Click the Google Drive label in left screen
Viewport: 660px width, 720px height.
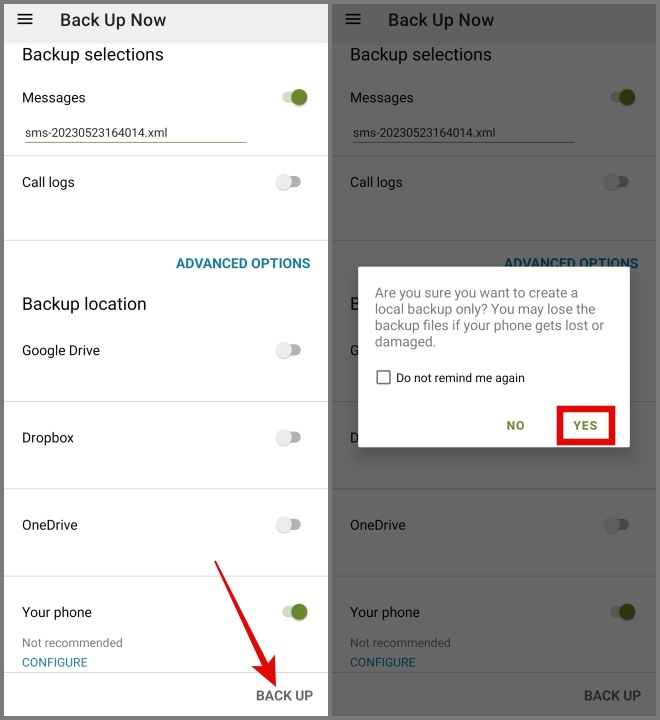point(61,350)
